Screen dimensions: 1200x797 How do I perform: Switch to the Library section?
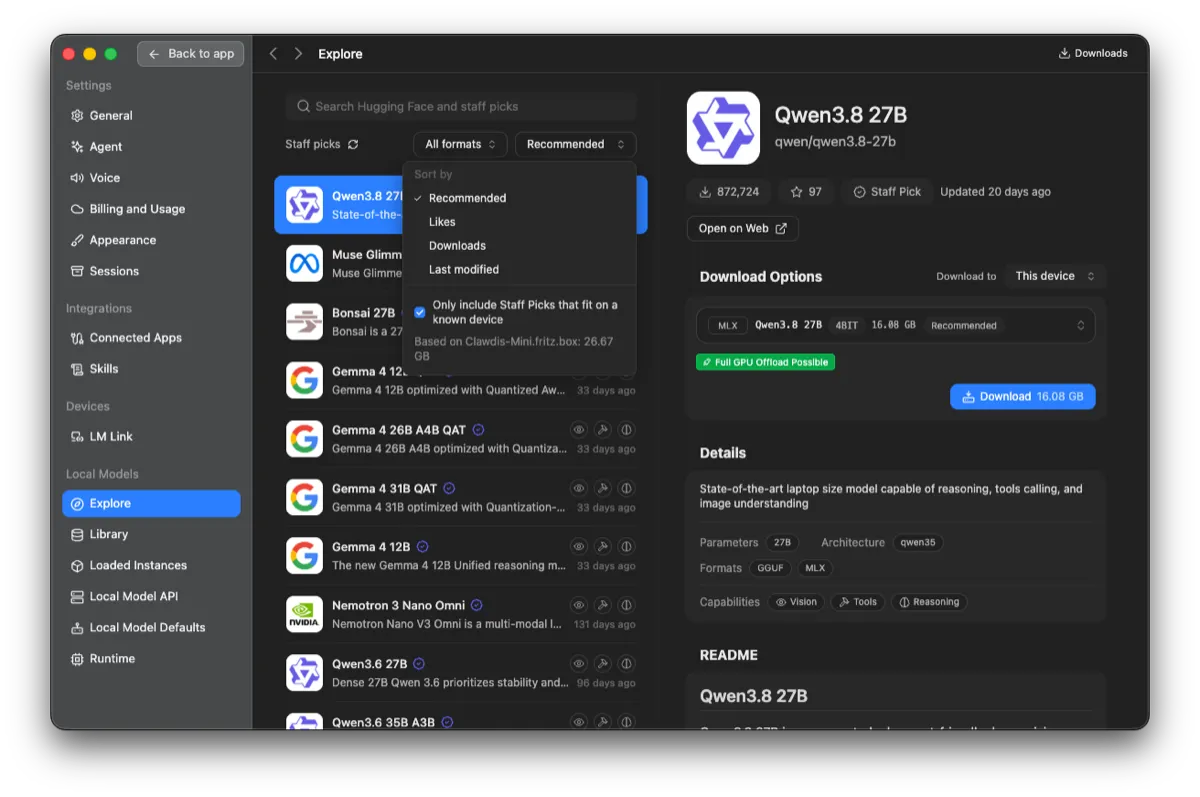(151, 534)
